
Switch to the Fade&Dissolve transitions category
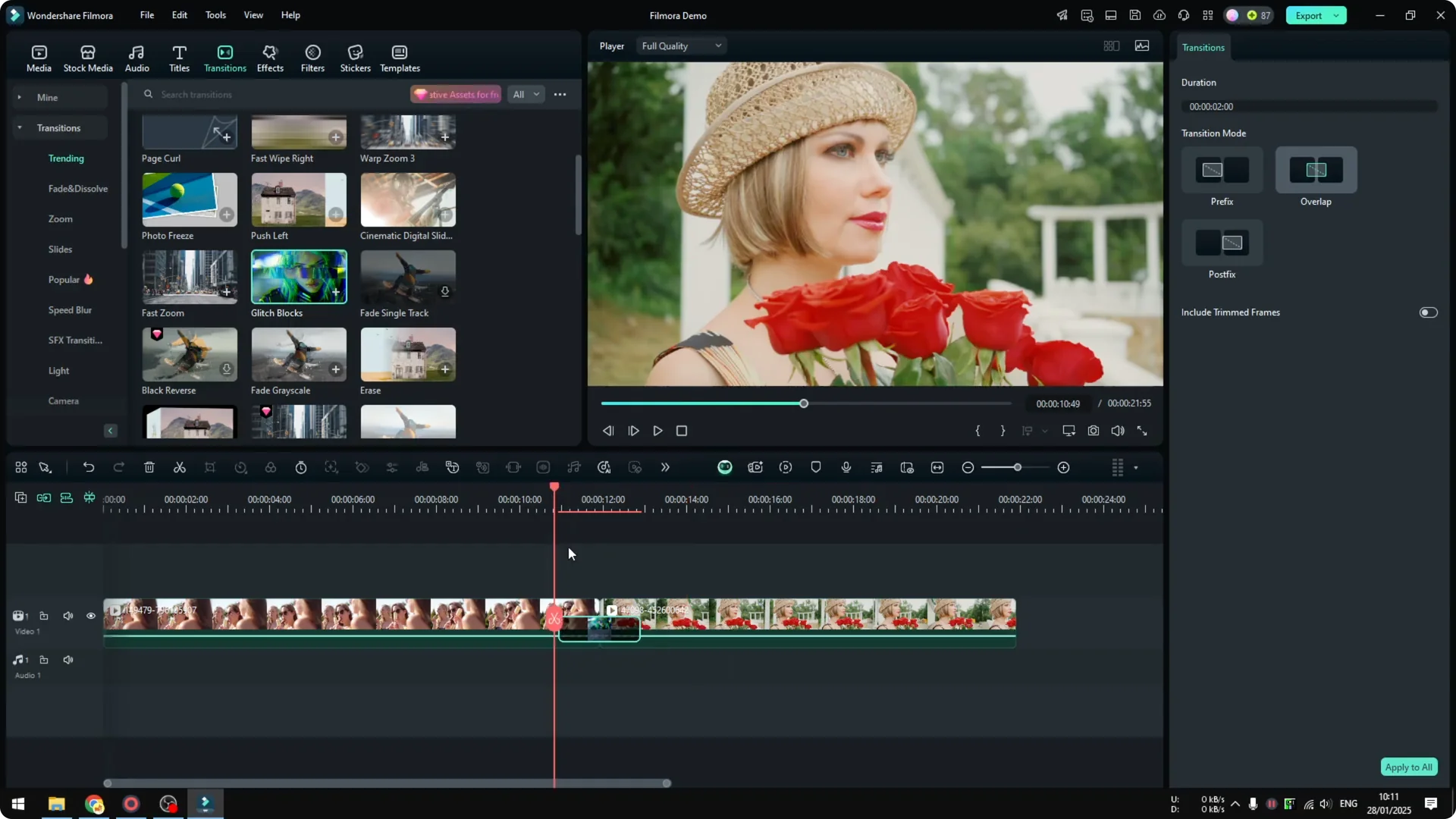(x=77, y=188)
